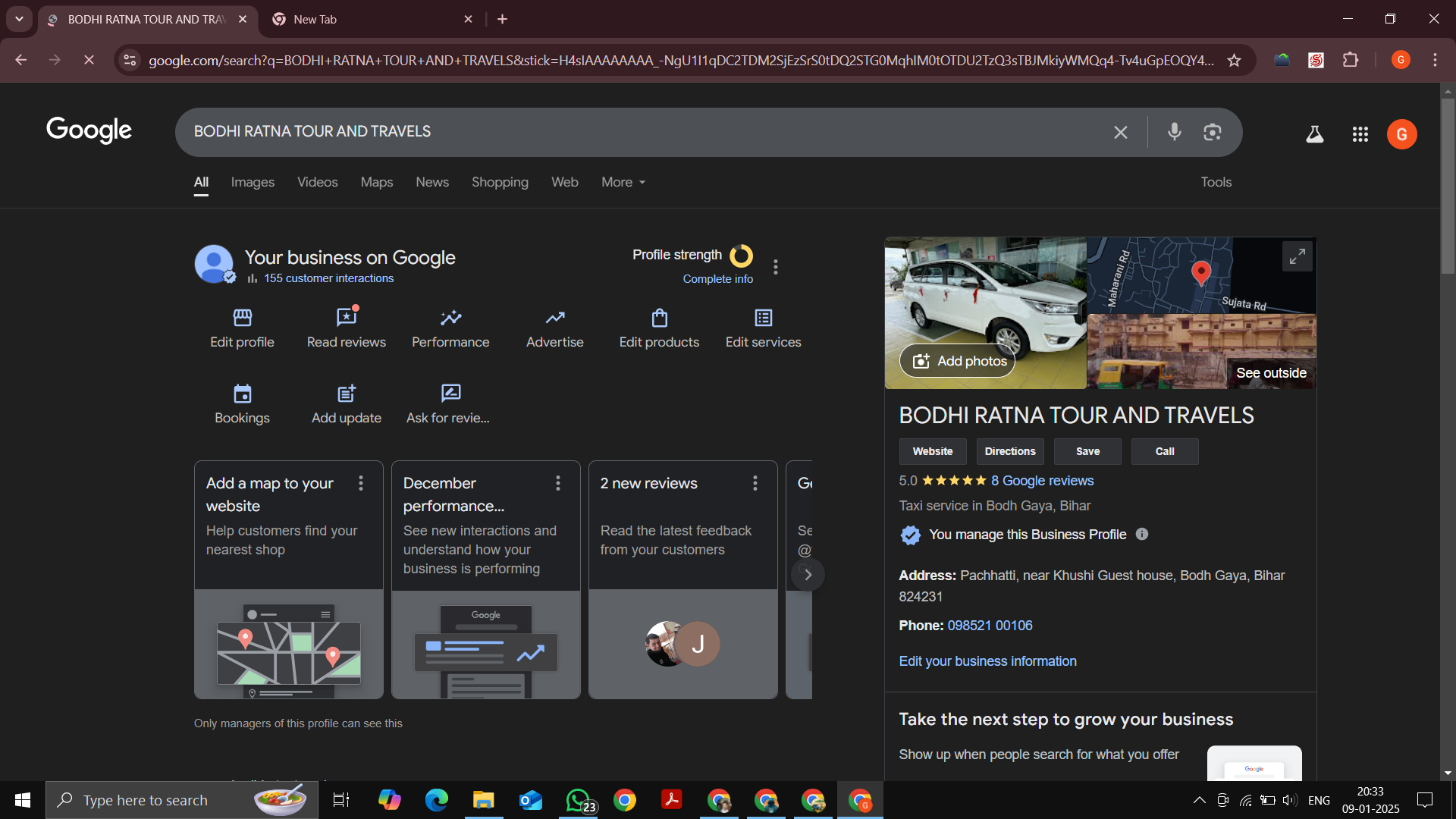Switch to Shopping results tab
The height and width of the screenshot is (819, 1456).
500,183
